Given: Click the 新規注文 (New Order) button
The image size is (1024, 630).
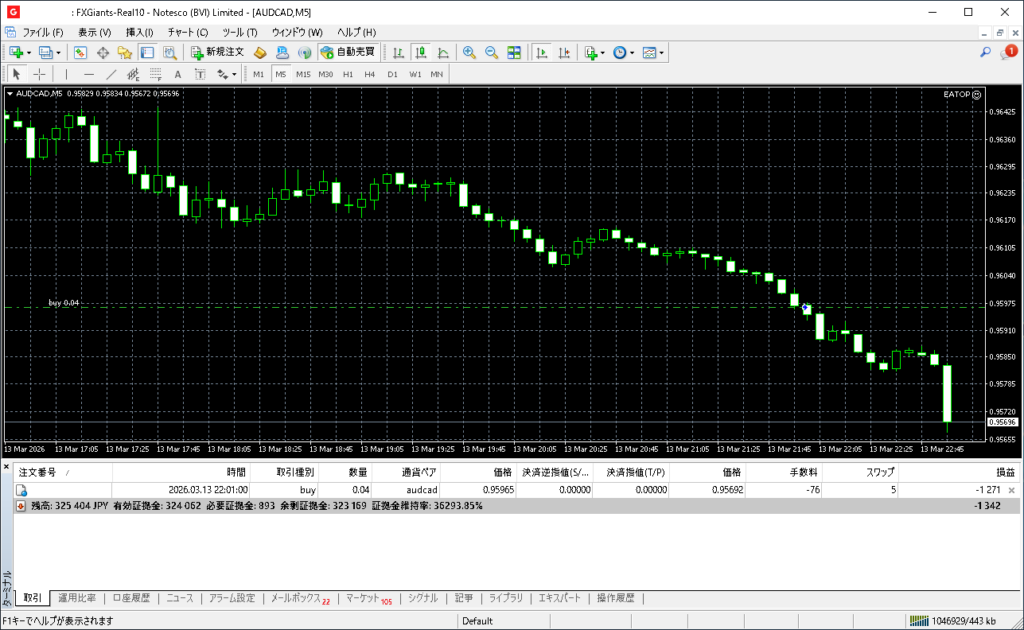Looking at the screenshot, I should click(216, 52).
